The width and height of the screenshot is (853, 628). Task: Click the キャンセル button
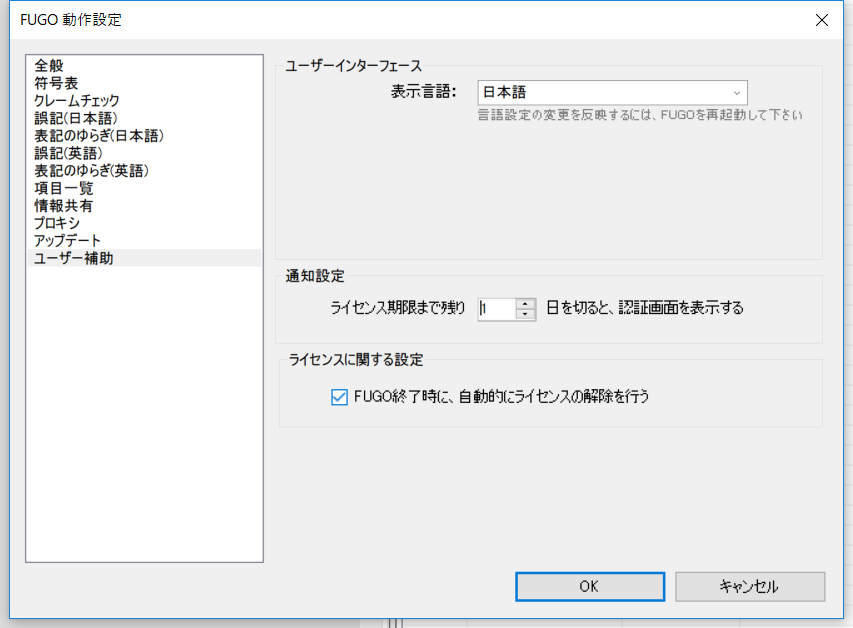click(750, 586)
